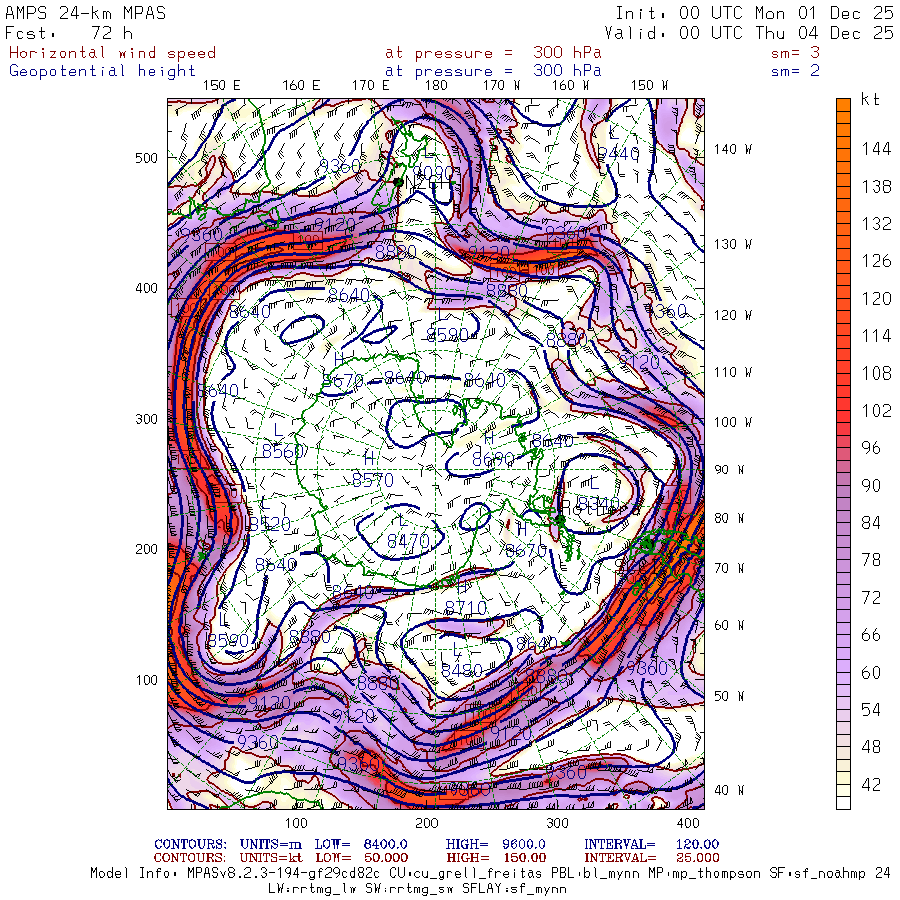Click the '8470' low contour label

pos(408,541)
